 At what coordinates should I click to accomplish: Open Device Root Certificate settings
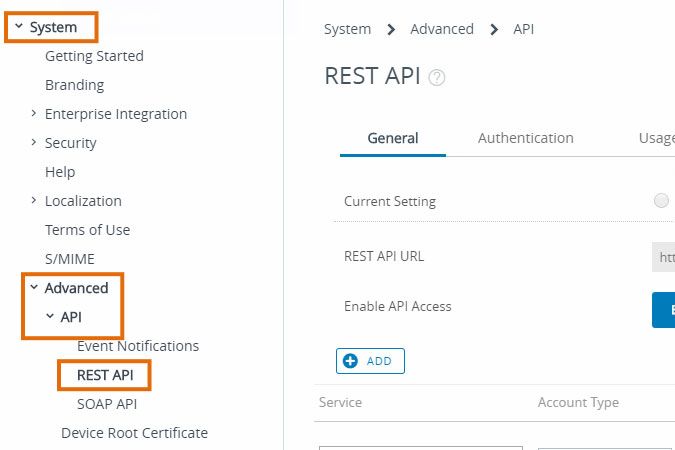(x=134, y=433)
